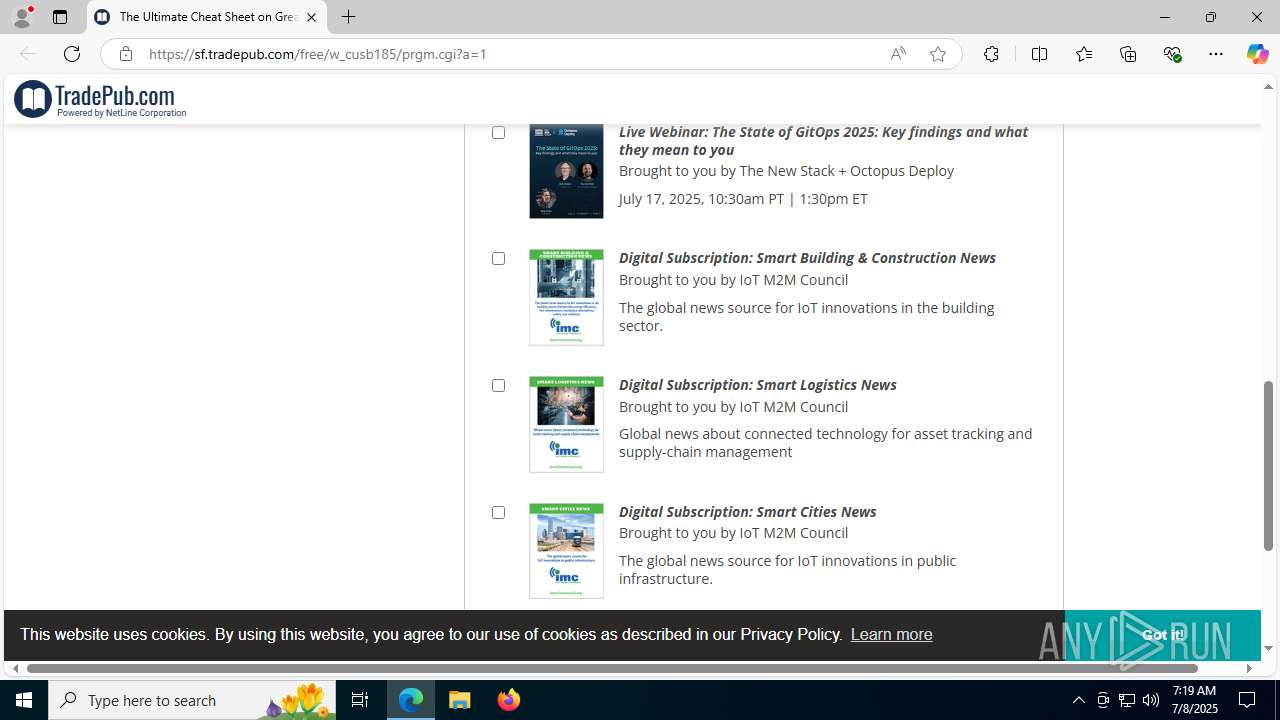Click 'Brought to you by The New Stack + Octopus Deploy'
The width and height of the screenshot is (1280, 720).
786,171
